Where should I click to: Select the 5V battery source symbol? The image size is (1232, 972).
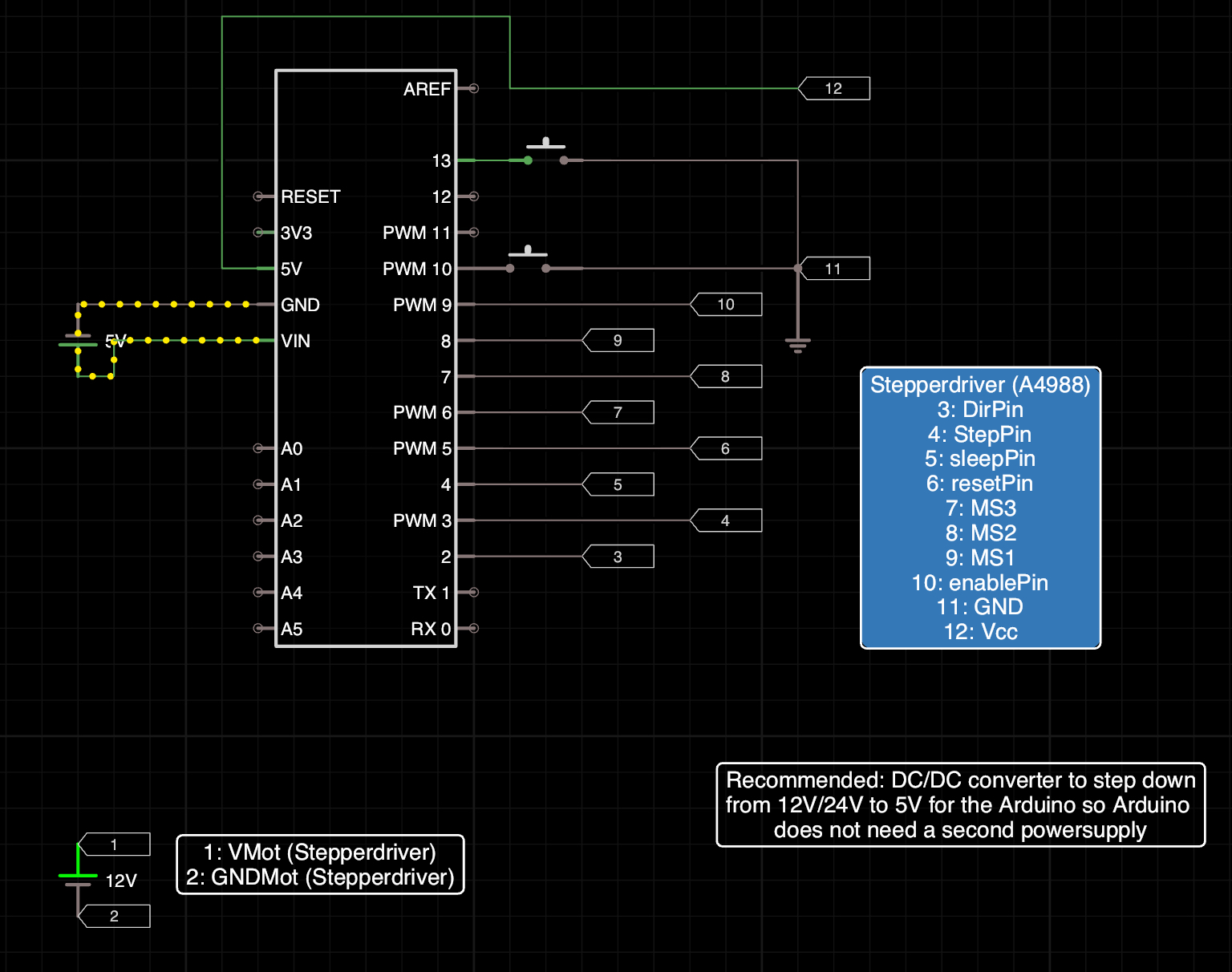click(78, 341)
